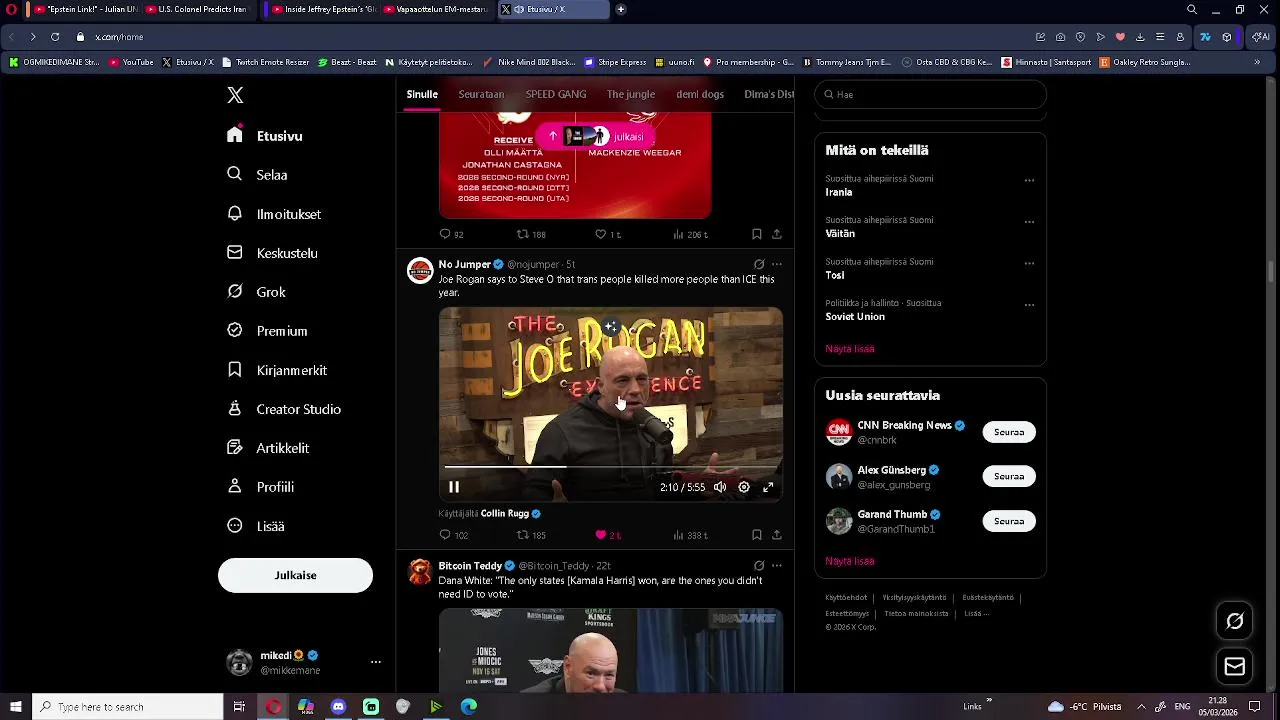Switch to the Seurataan tab
Image resolution: width=1280 pixels, height=720 pixels.
481,94
